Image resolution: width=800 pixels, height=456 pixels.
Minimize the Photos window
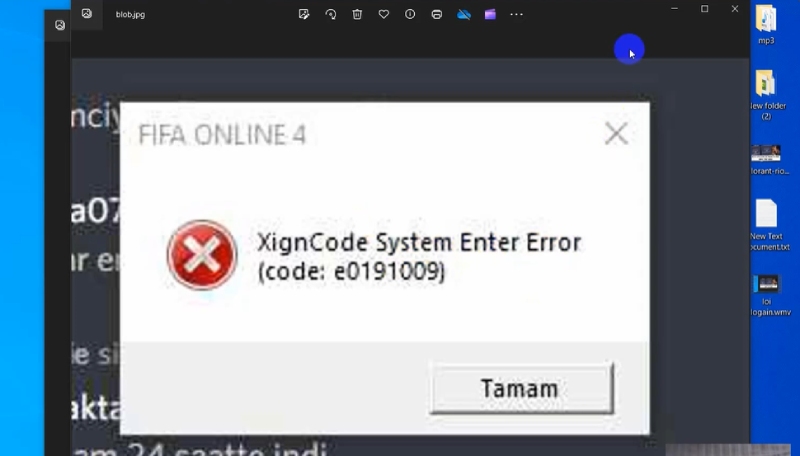click(x=674, y=9)
